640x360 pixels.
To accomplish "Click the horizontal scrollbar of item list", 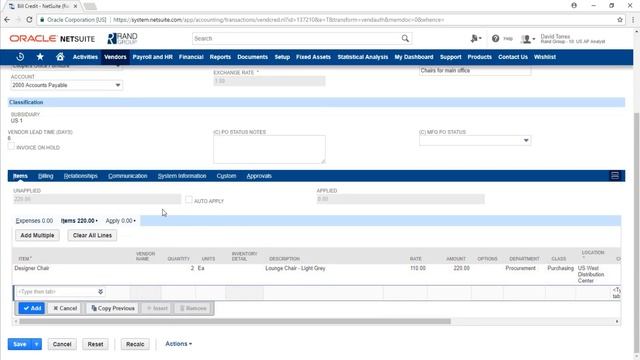I will pos(235,321).
